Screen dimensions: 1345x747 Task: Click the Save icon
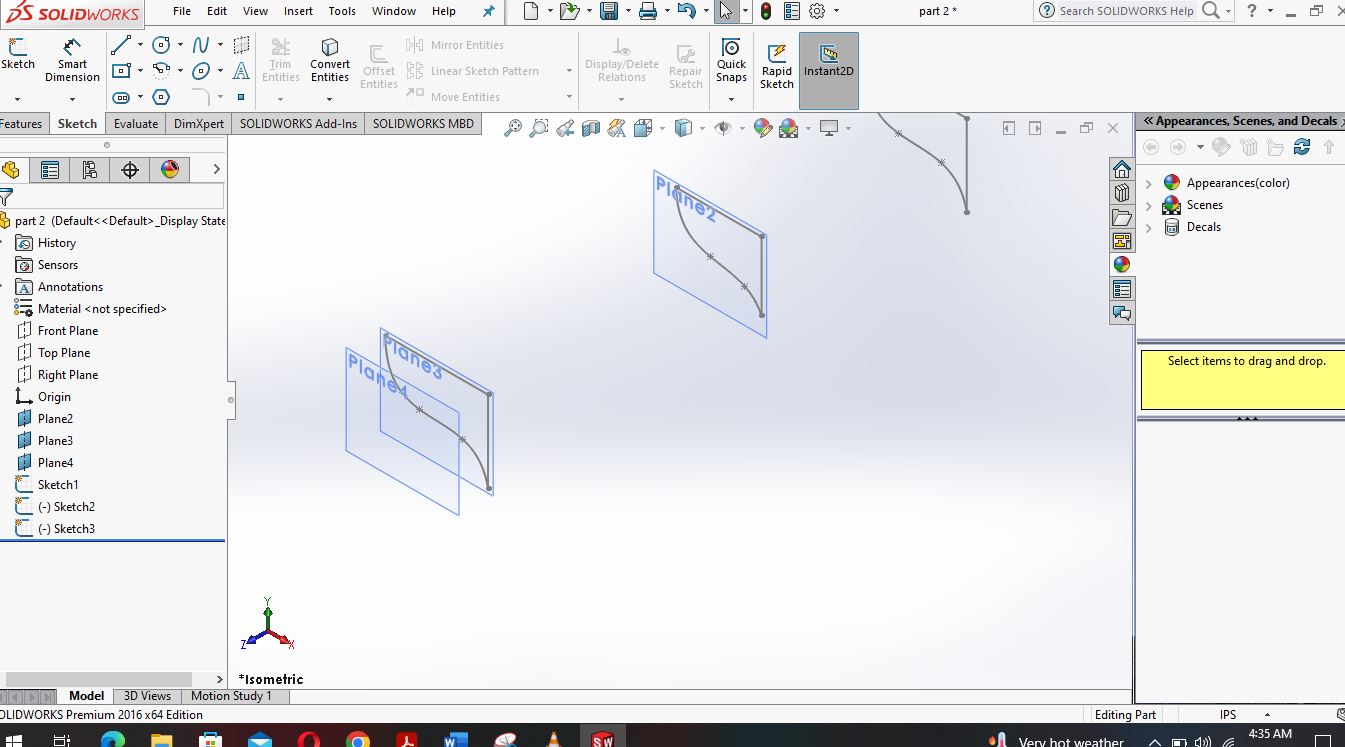tap(608, 11)
